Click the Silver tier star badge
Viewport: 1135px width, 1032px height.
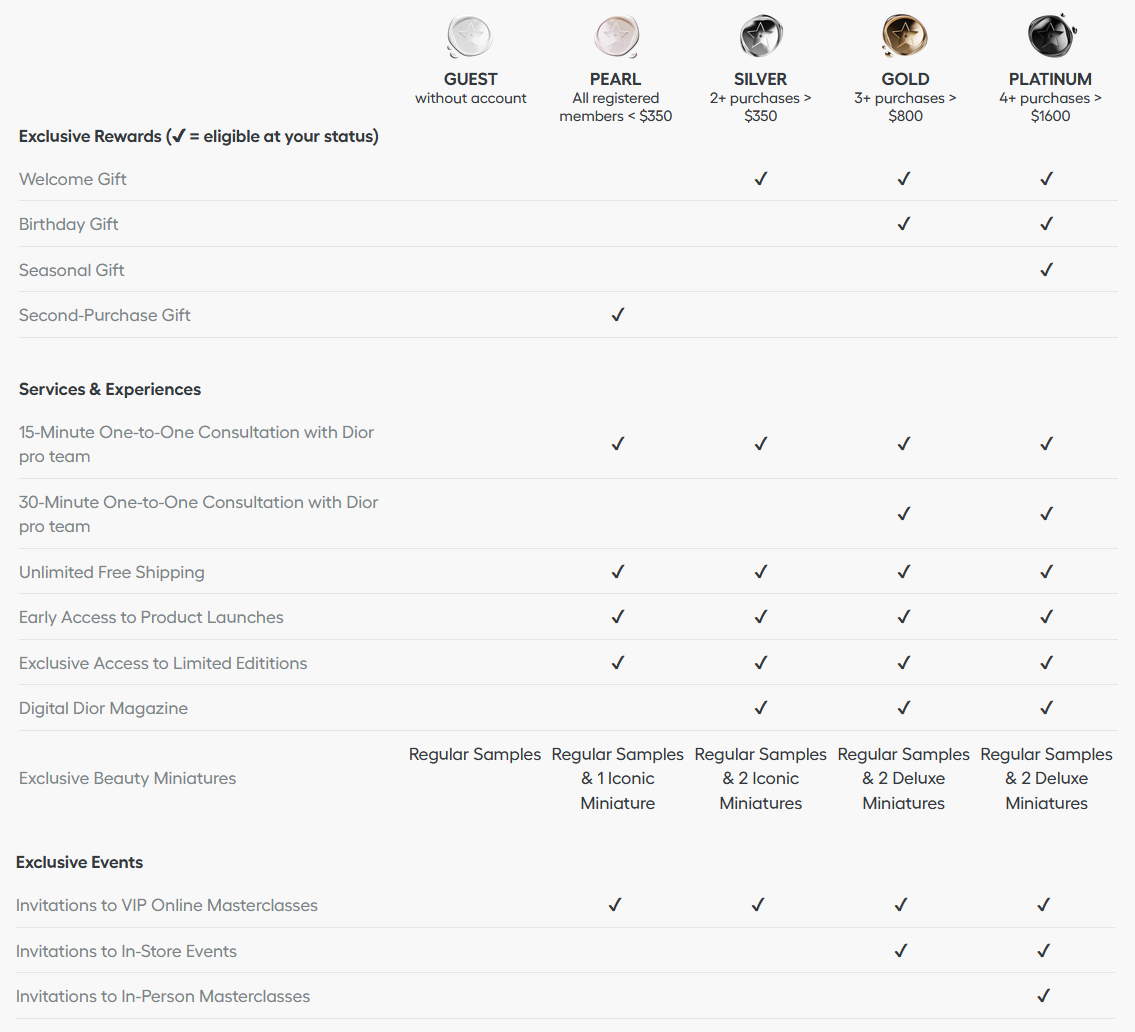tap(760, 37)
